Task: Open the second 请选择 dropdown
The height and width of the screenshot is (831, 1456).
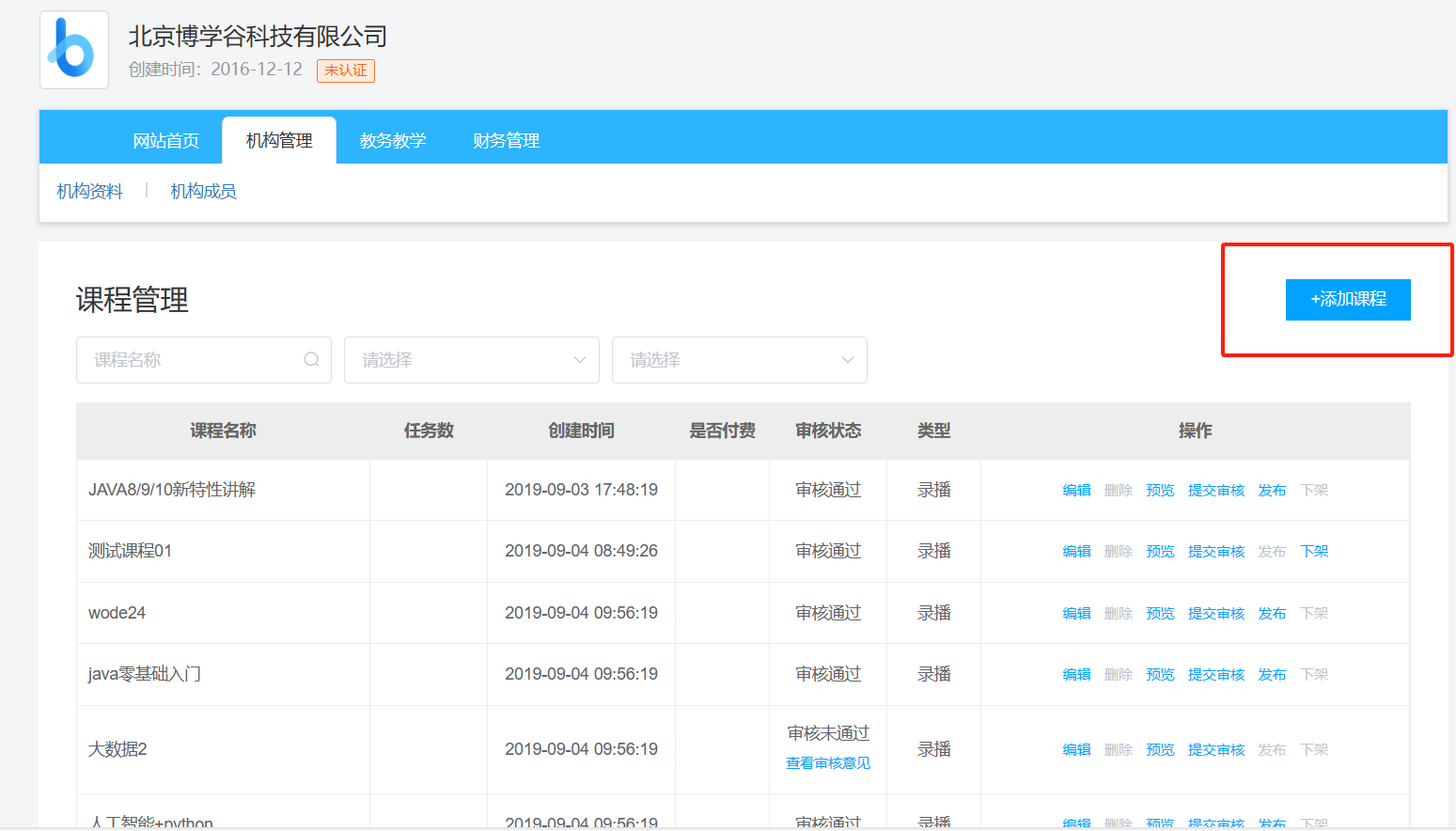Action: 740,360
